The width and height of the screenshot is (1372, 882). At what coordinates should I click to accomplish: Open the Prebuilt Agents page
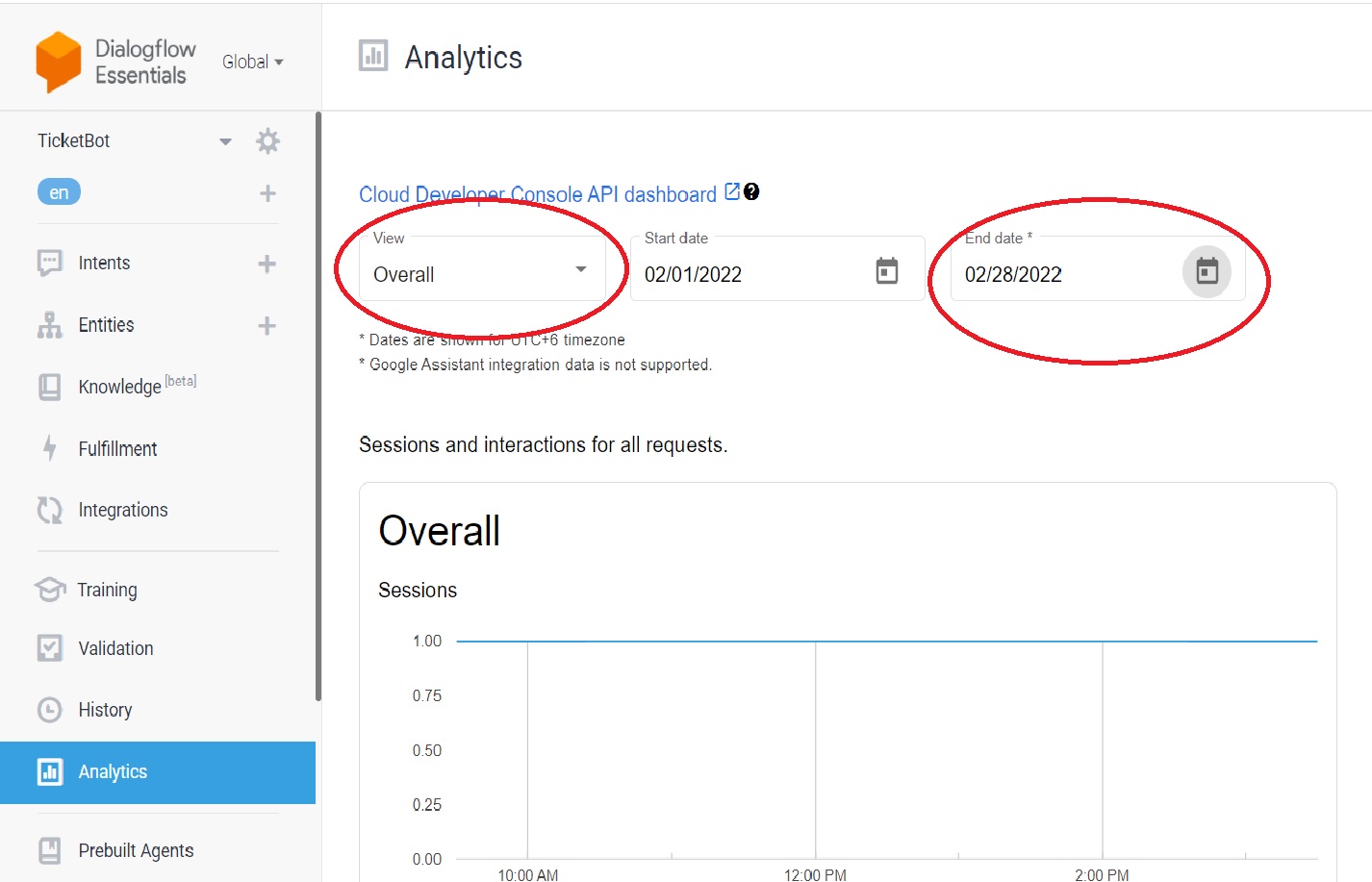click(x=136, y=849)
